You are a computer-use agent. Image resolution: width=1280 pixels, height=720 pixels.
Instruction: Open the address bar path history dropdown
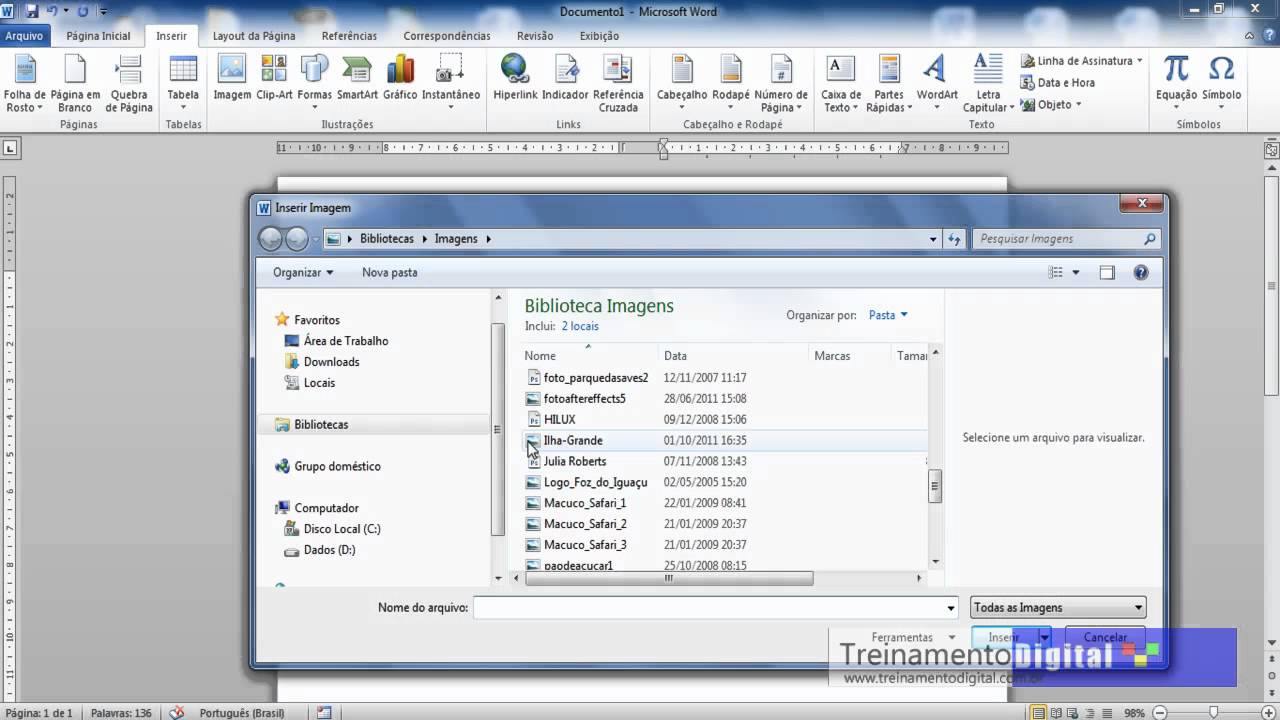[x=933, y=239]
